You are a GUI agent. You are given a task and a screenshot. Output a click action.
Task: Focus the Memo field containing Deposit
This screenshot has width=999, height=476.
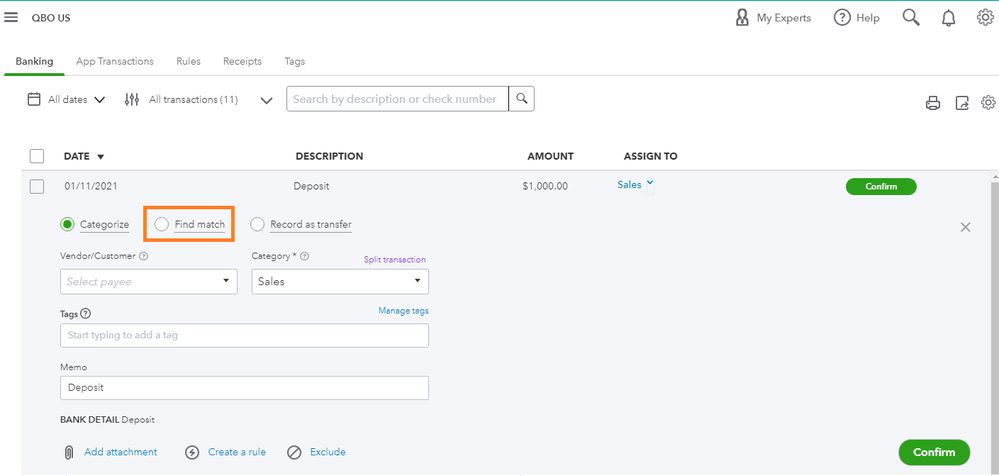coord(244,387)
